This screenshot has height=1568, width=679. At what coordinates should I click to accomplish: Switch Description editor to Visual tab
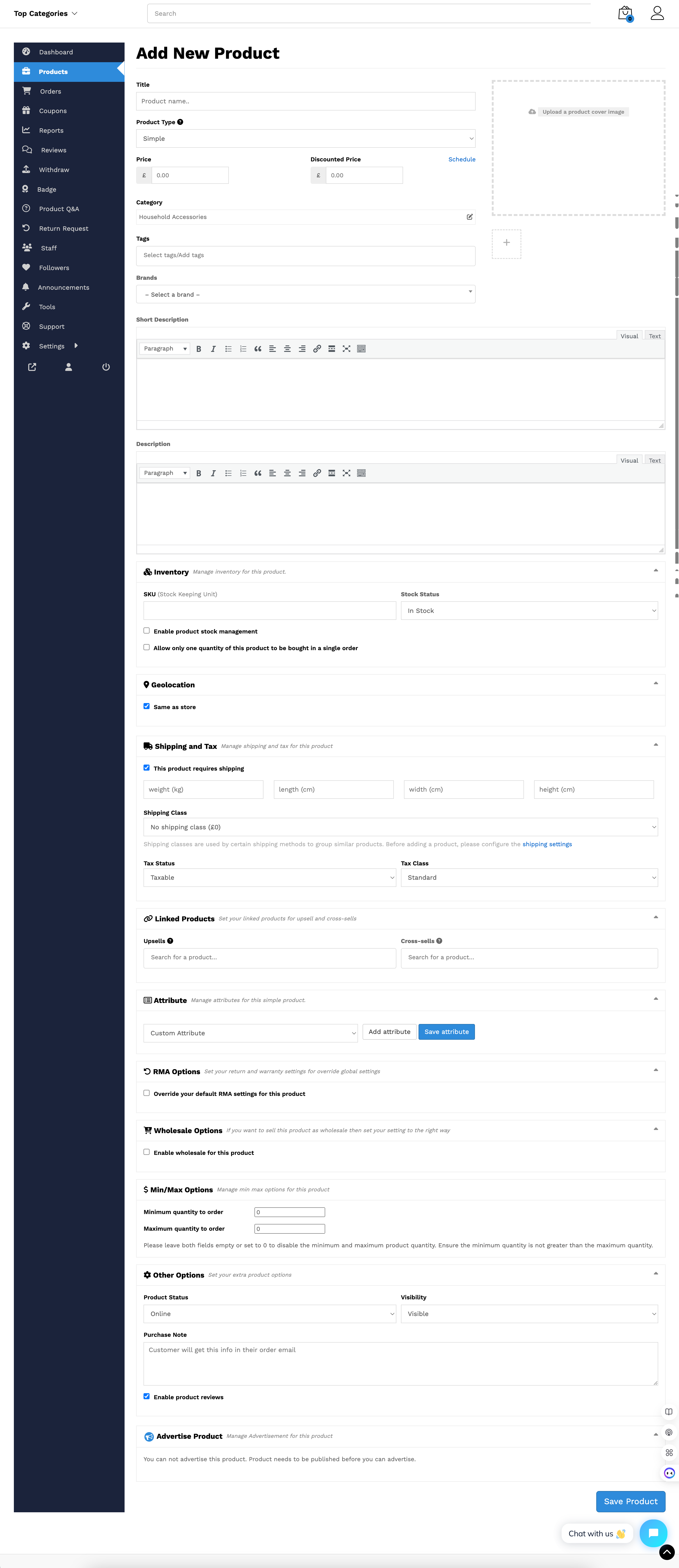(x=629, y=460)
